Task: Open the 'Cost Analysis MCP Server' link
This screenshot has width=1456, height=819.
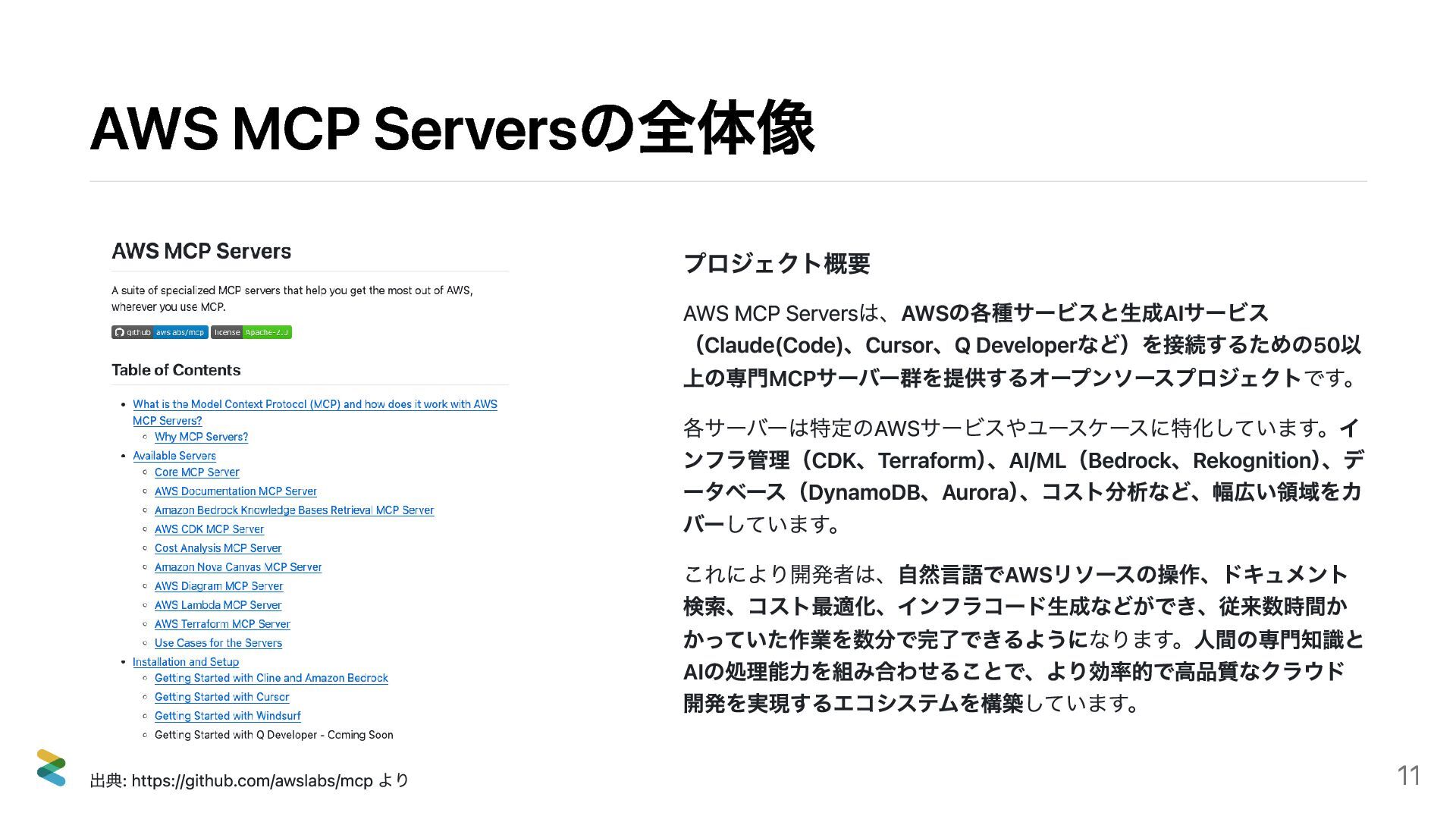Action: [x=218, y=548]
